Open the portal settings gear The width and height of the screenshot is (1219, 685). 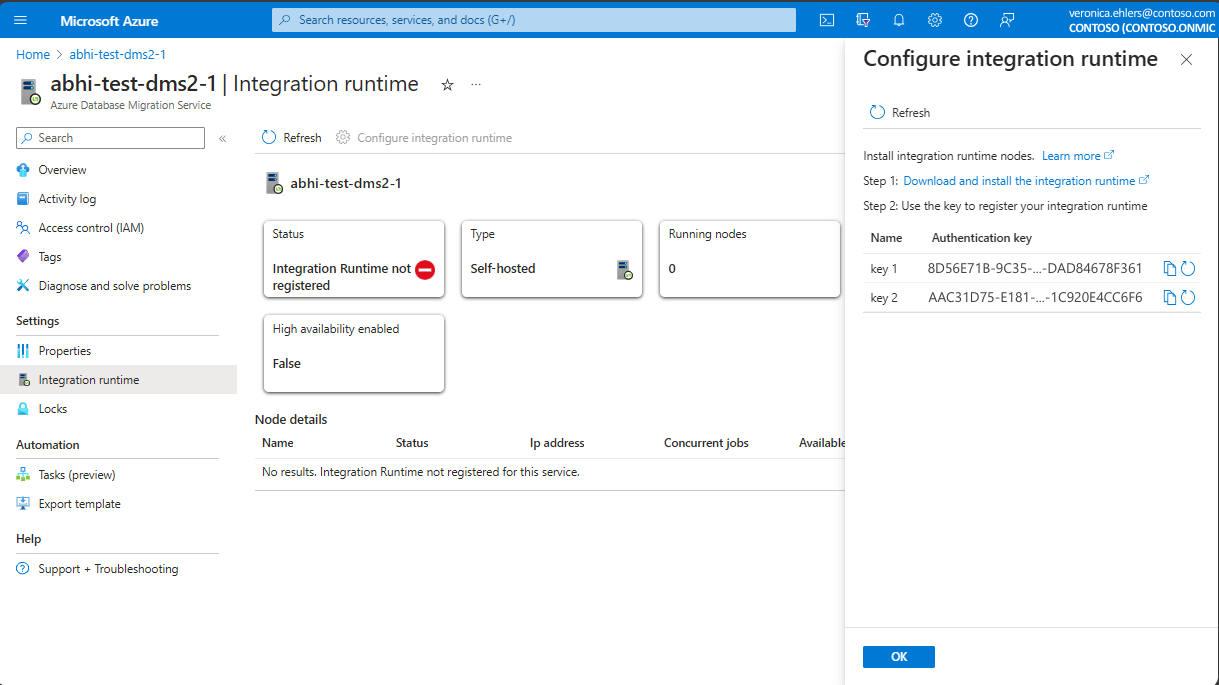934,19
